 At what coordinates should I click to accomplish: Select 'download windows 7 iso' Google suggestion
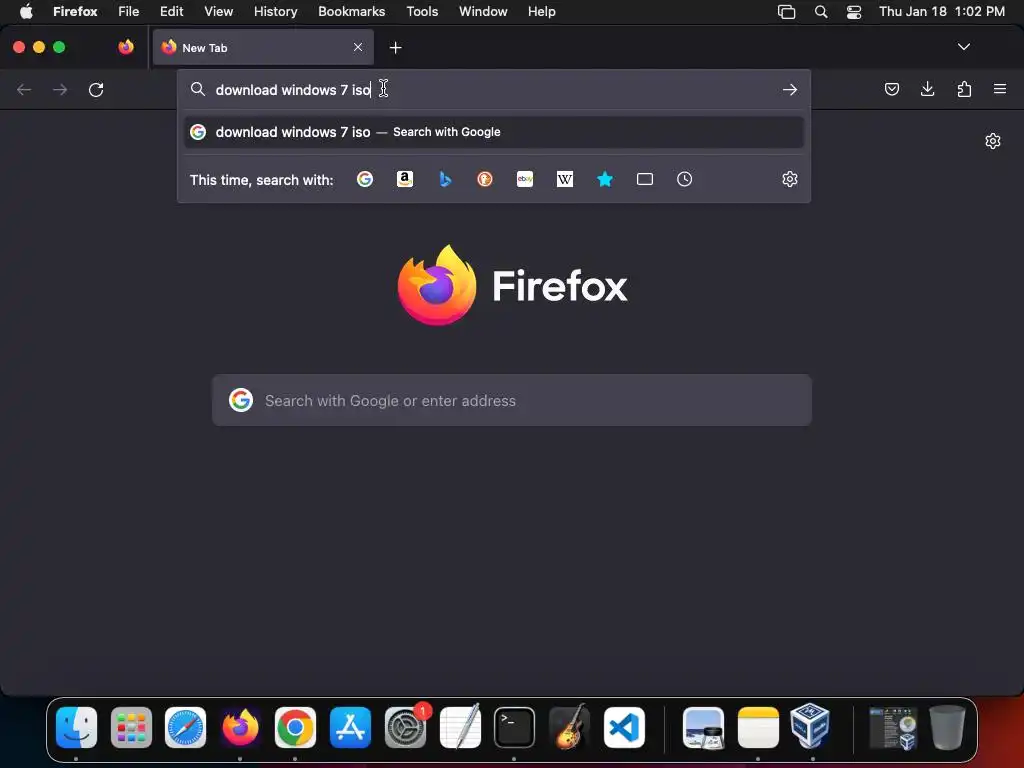(x=494, y=132)
